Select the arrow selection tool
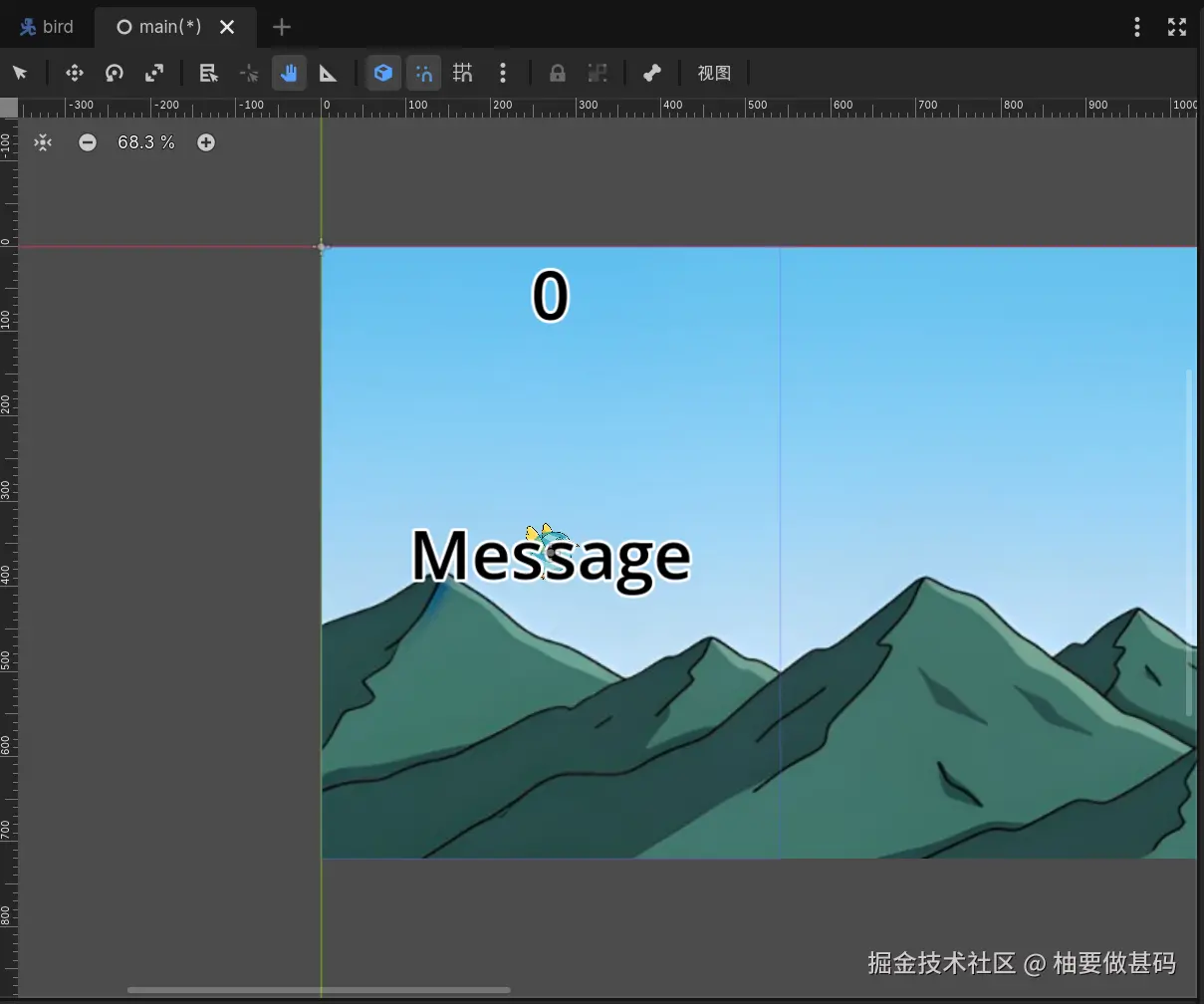Screen dimensions: 1204x1004 [x=21, y=73]
